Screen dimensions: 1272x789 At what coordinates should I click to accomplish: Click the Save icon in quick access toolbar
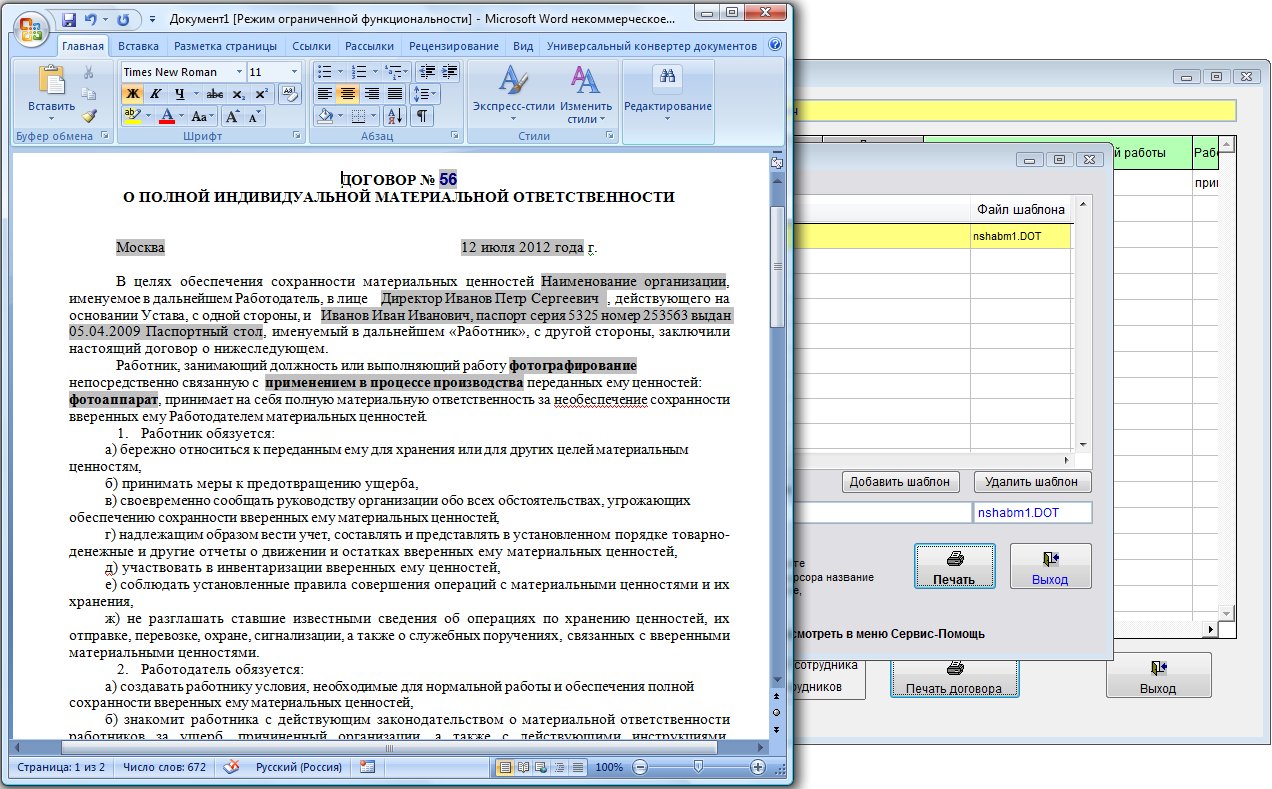[x=69, y=19]
